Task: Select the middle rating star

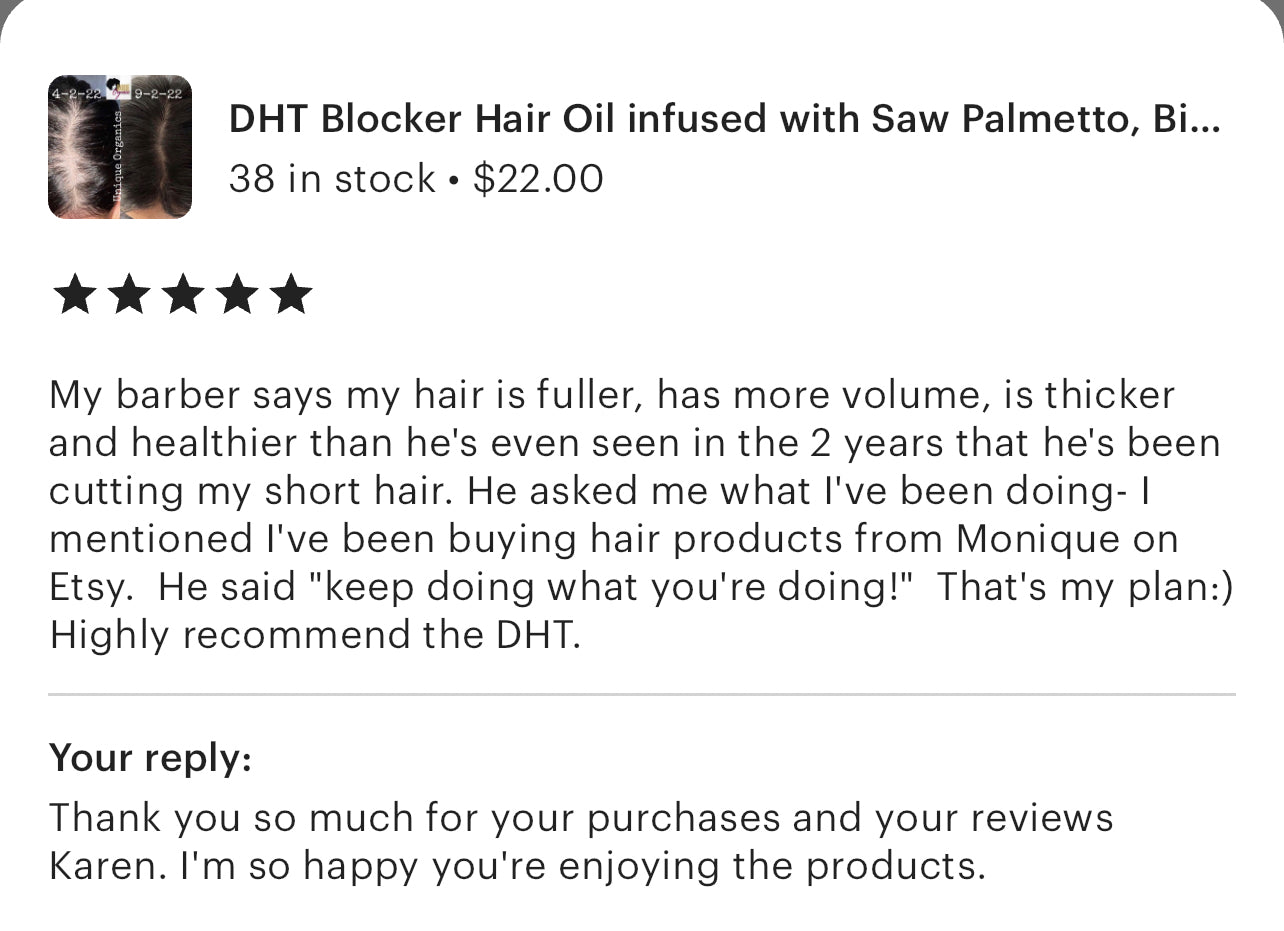Action: 183,293
